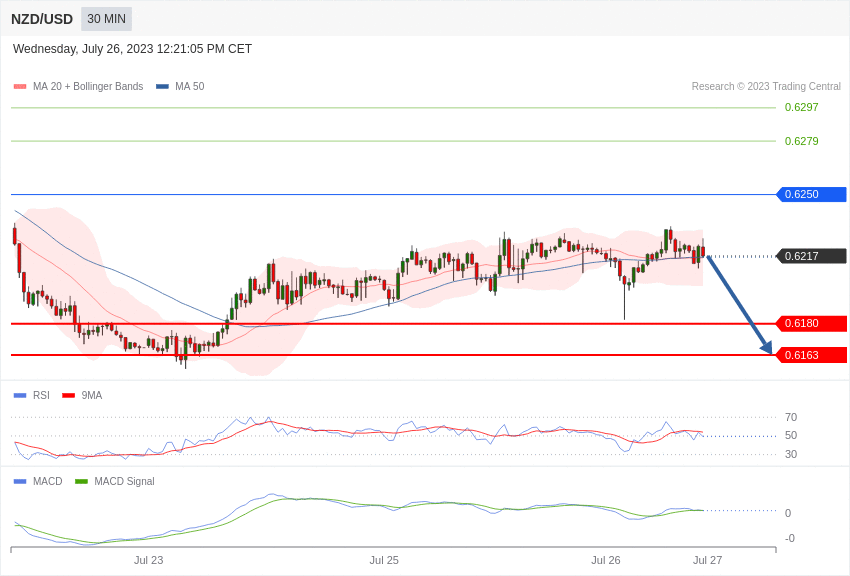Select the 0.6279 resistance level label
850x576 pixels.
(x=801, y=141)
